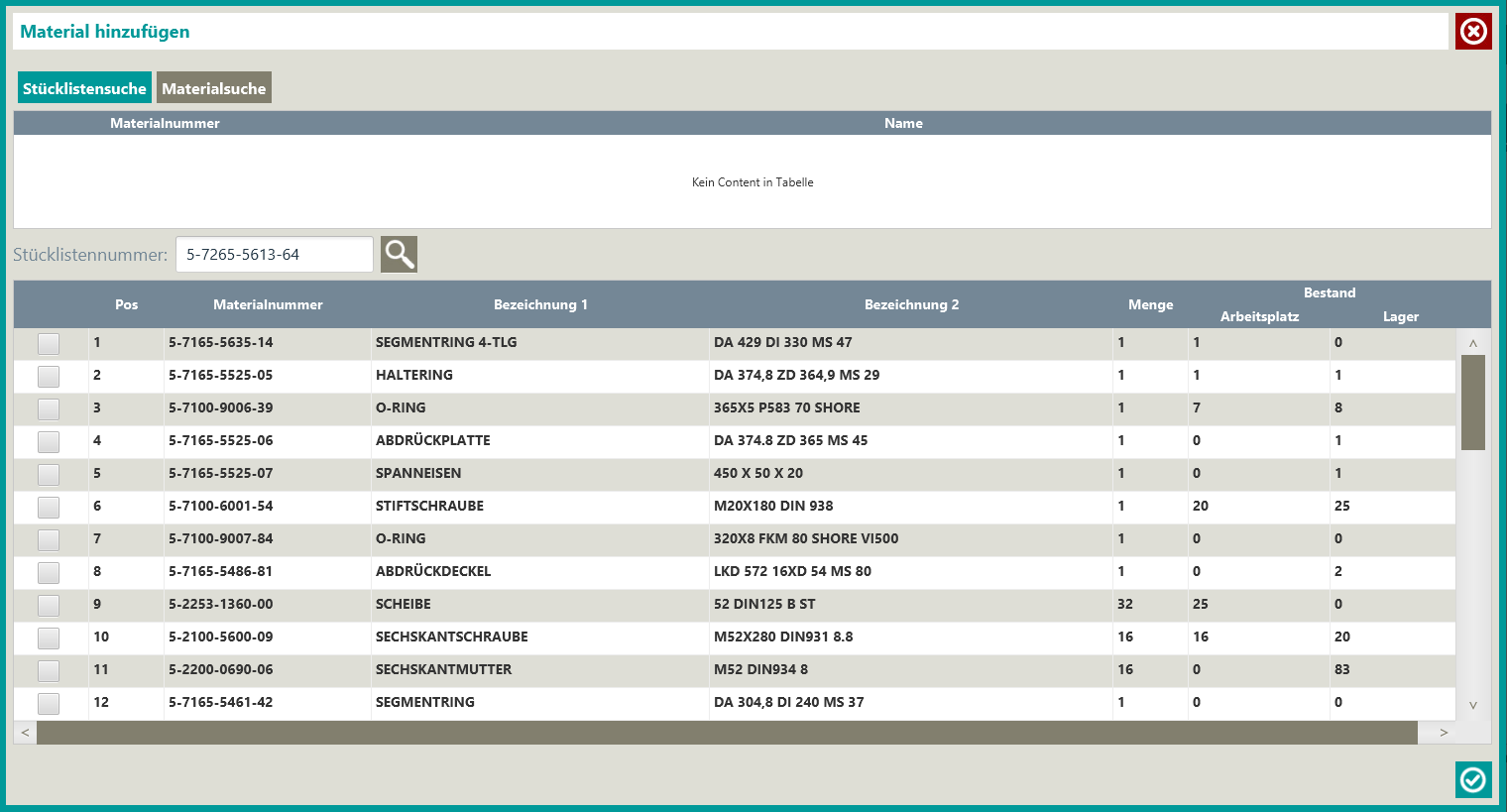The height and width of the screenshot is (812, 1507).
Task: Enable checkbox for SECHSKANTMUTTER row
Action: click(49, 670)
